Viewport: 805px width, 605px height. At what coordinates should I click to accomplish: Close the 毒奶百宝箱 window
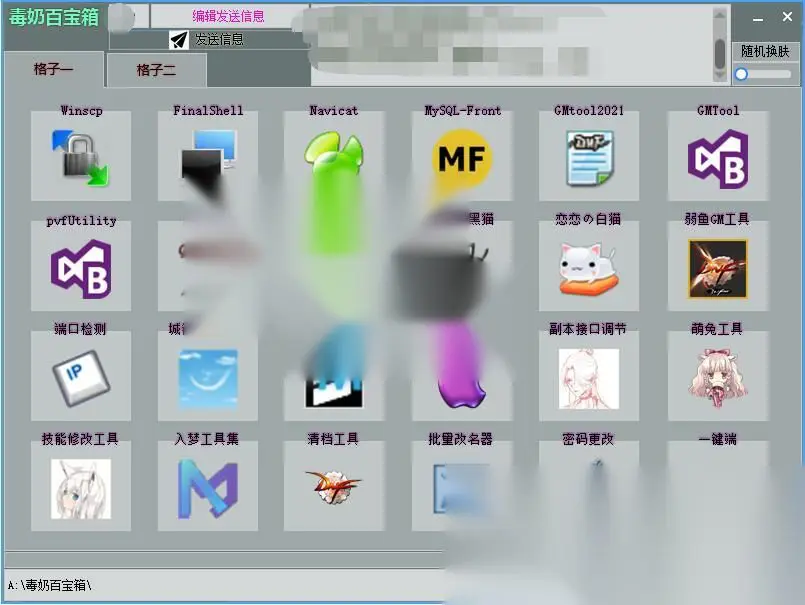[788, 17]
